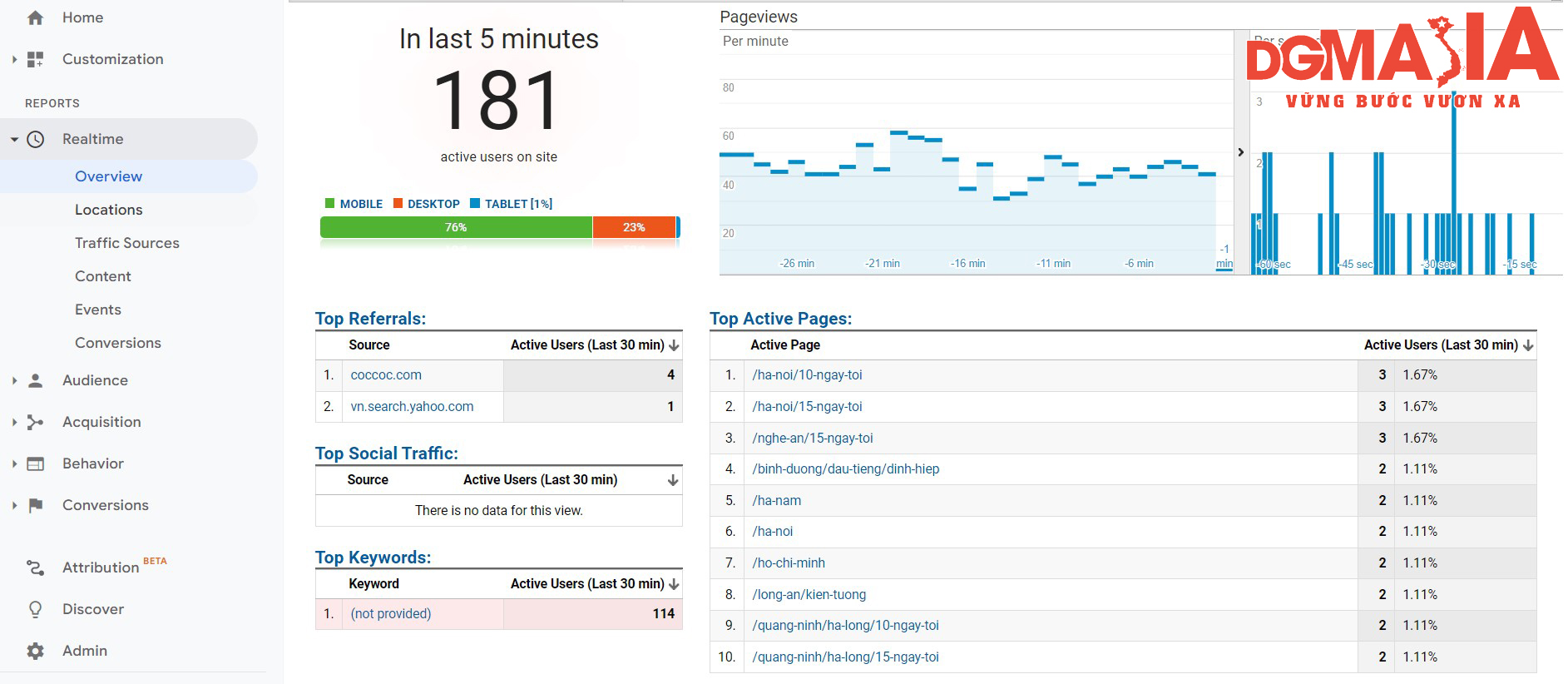Click the Source column header in Top Referrals
The height and width of the screenshot is (684, 1568).
[369, 345]
